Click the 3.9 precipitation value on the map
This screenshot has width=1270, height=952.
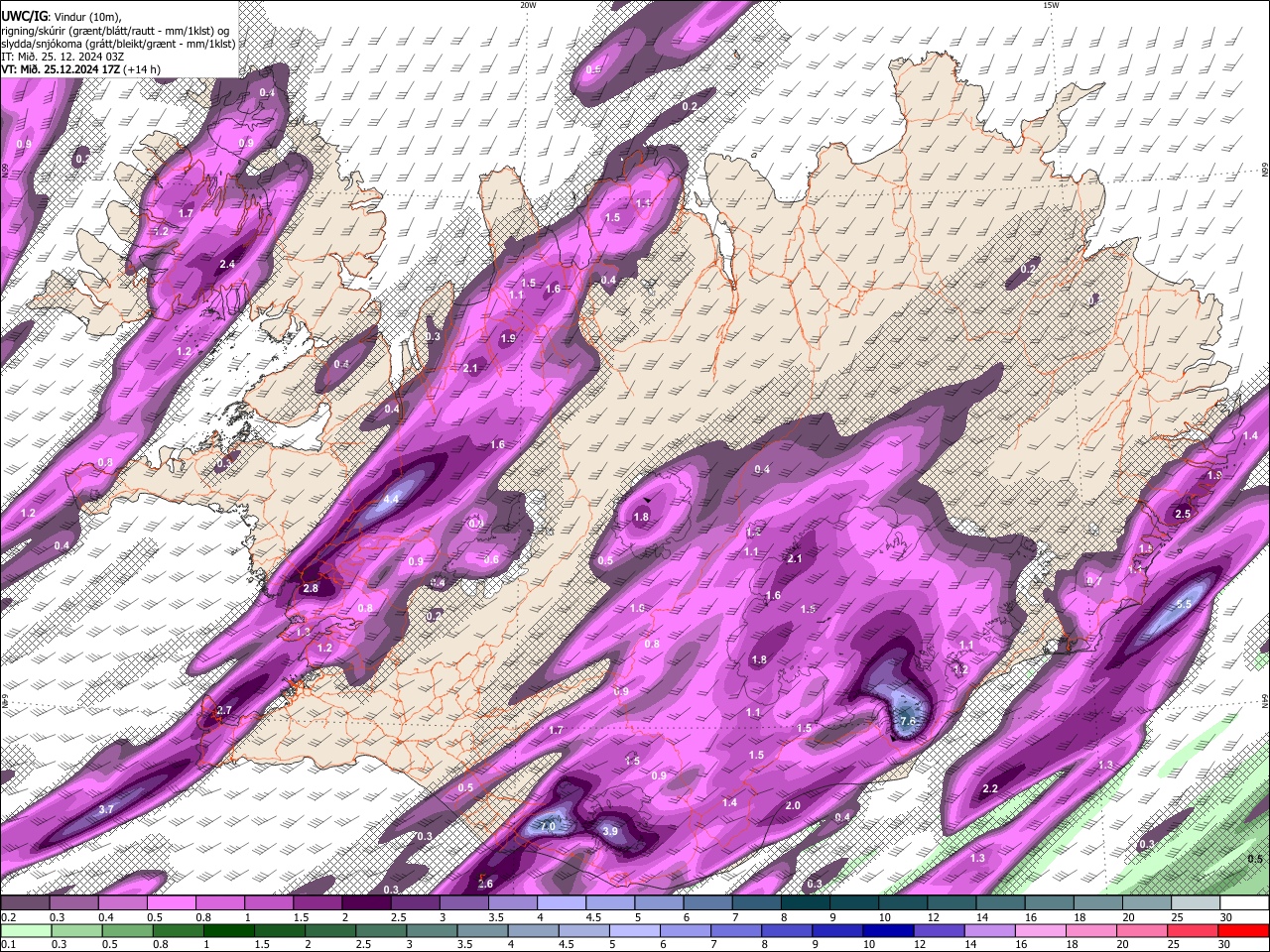tap(610, 831)
